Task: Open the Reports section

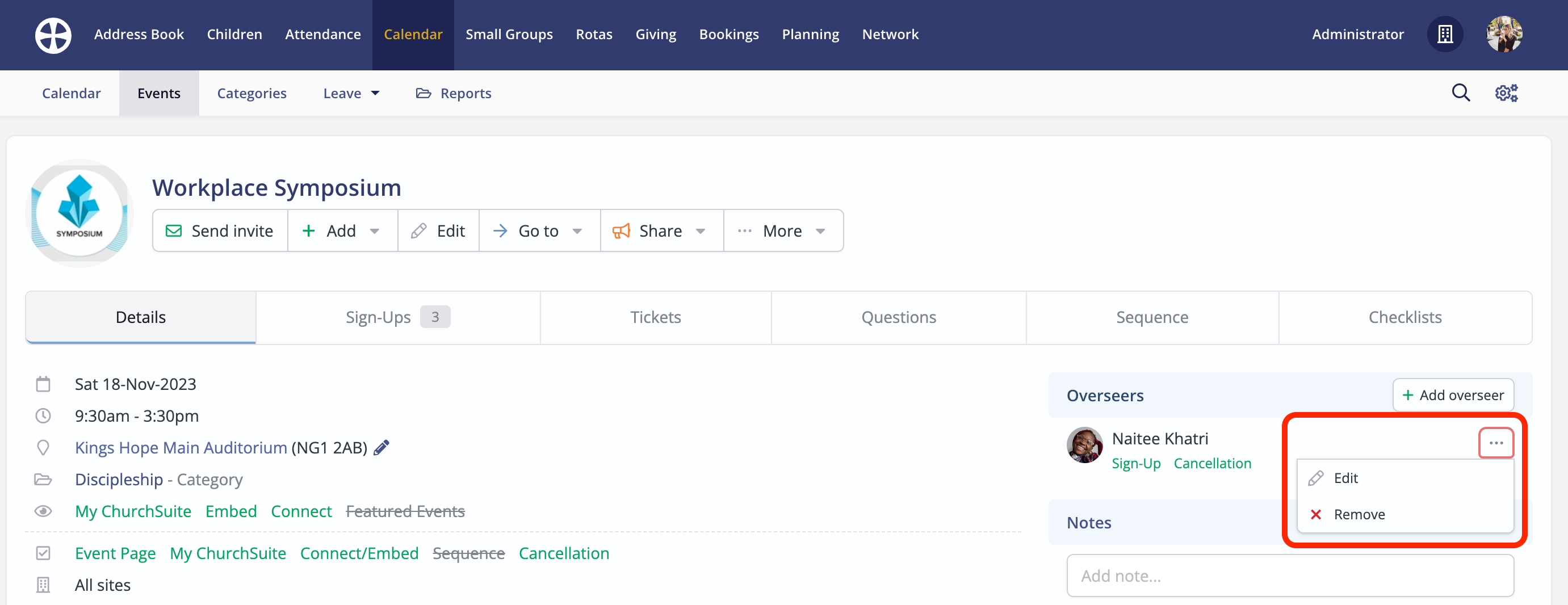Action: point(454,93)
